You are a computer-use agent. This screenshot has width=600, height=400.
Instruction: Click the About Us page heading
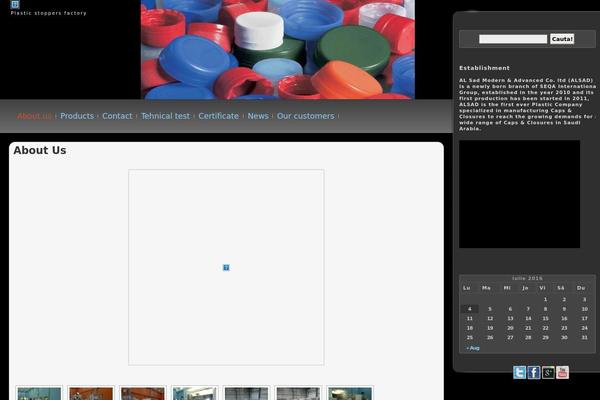tap(40, 150)
